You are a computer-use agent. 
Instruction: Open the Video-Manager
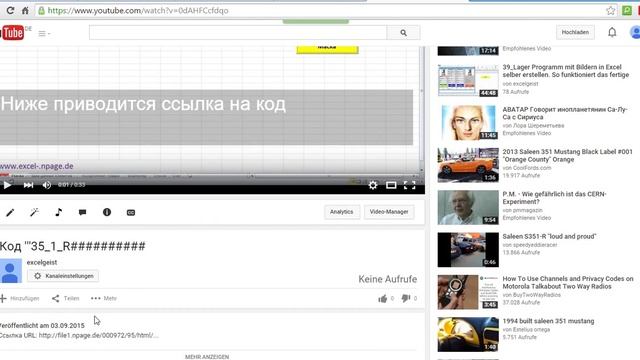pos(389,212)
